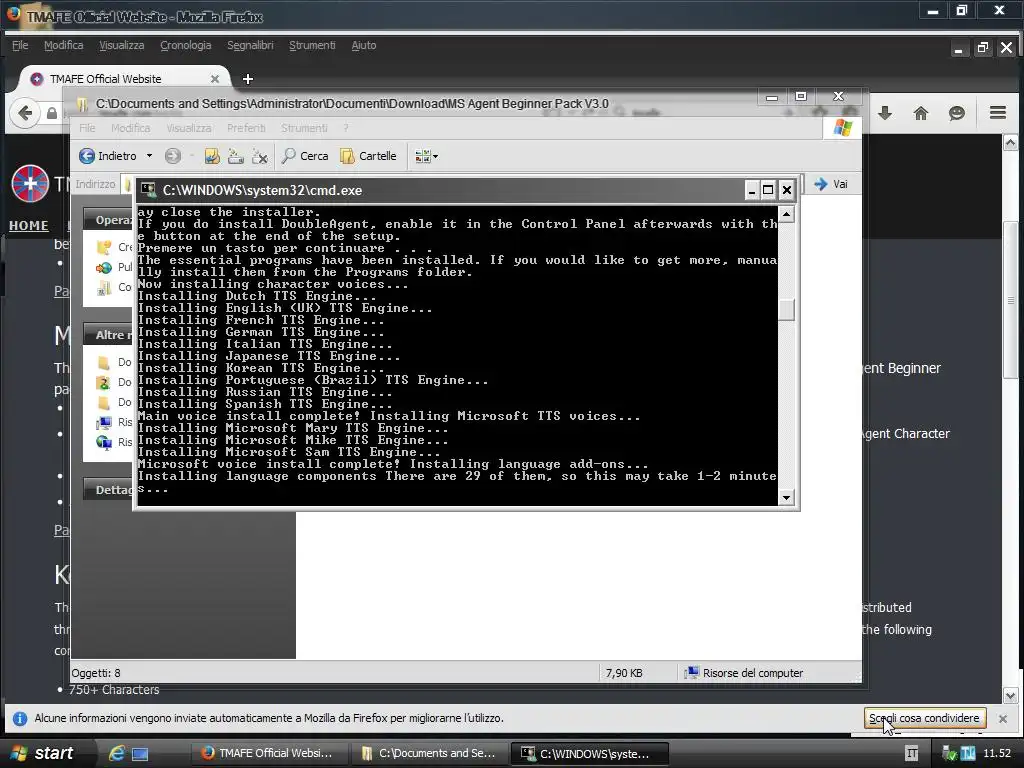Click the TMAFE site logo
1024x768 pixels.
pyautogui.click(x=30, y=184)
